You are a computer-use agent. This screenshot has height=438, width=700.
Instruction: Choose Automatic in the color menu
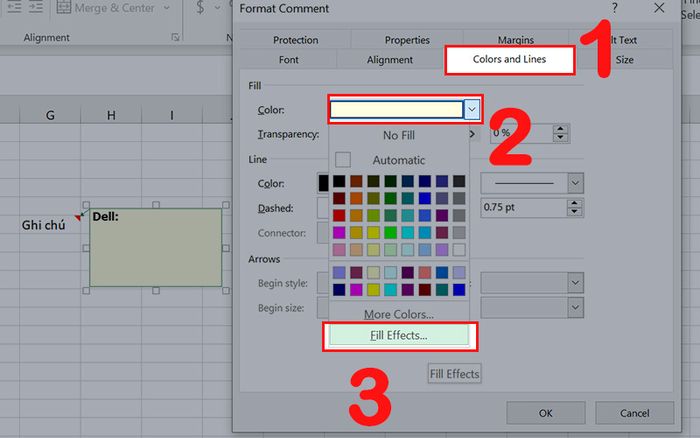(x=399, y=160)
